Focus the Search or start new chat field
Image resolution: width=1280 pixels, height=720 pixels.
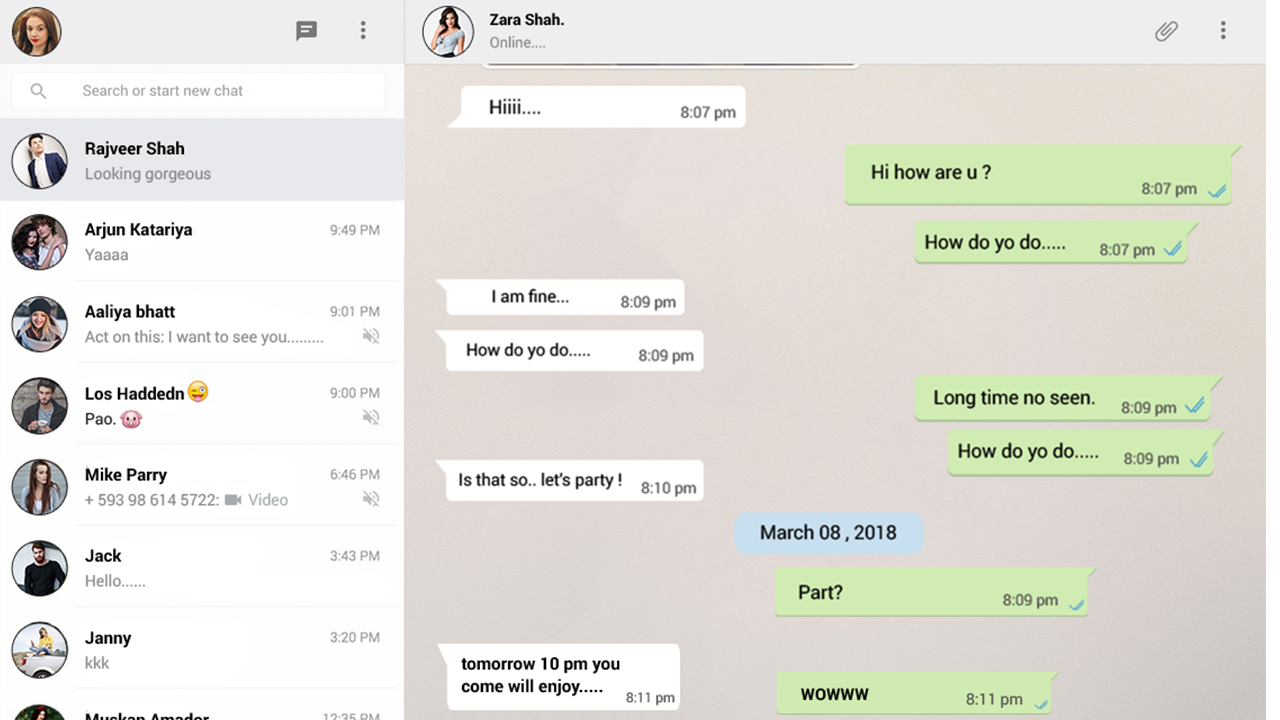pyautogui.click(x=198, y=91)
